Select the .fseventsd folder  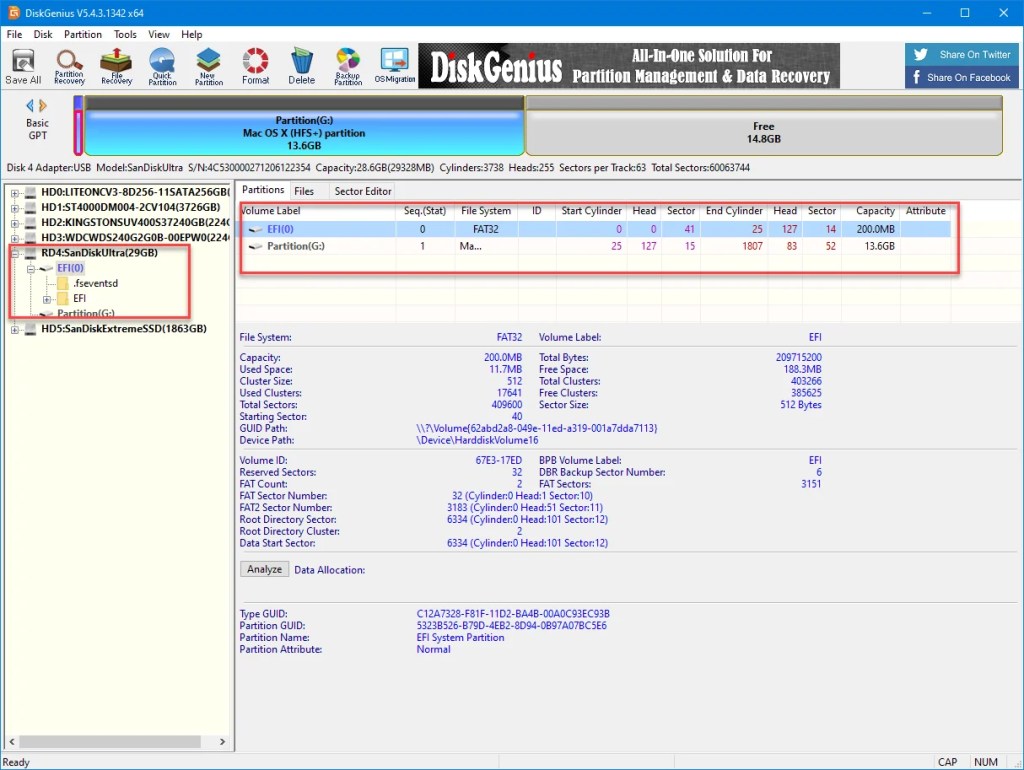coord(95,283)
